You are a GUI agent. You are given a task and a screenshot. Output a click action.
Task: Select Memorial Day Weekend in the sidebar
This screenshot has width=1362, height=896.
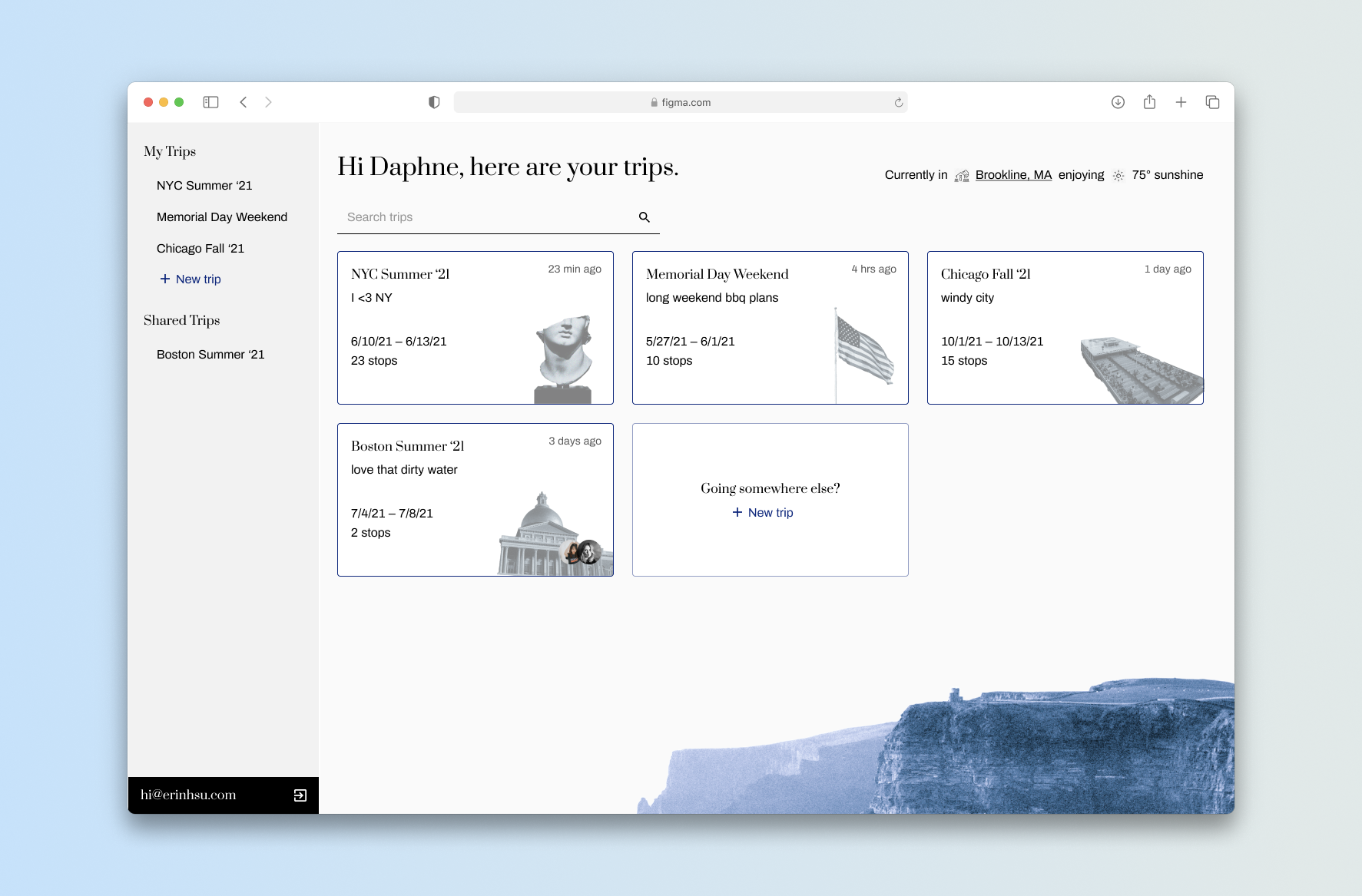click(222, 217)
